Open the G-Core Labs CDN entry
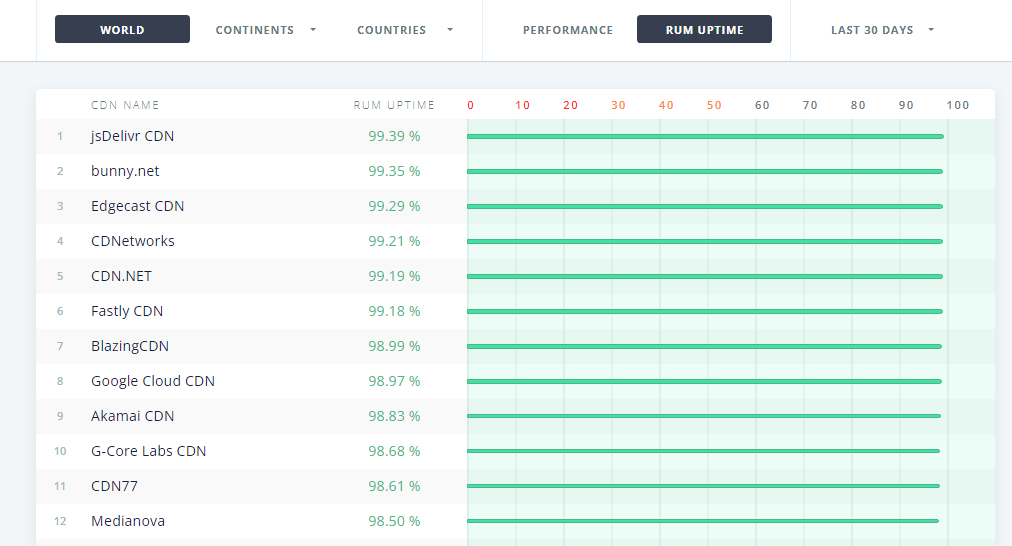This screenshot has width=1012, height=546. [x=148, y=451]
